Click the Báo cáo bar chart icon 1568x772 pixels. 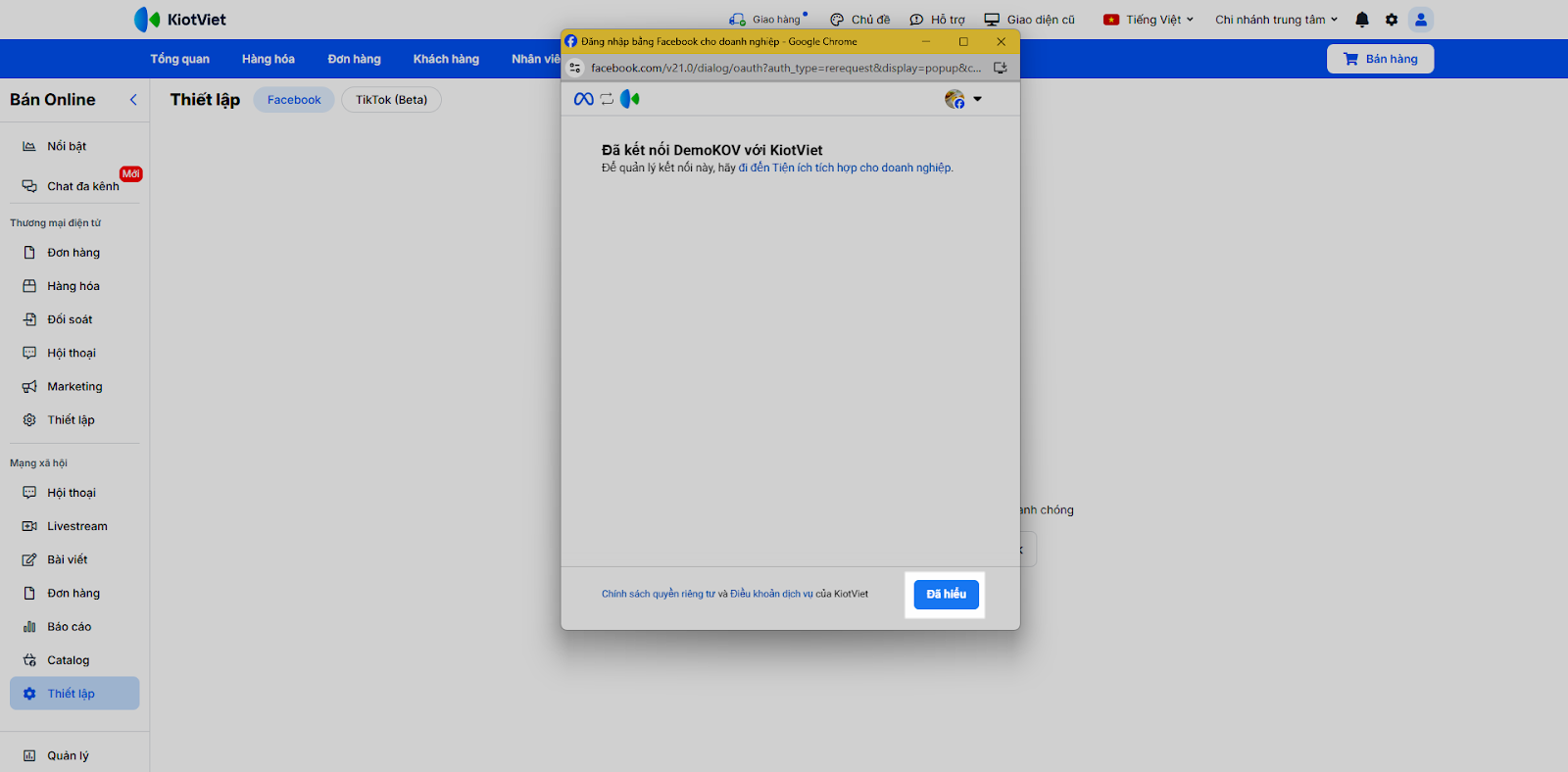[29, 627]
